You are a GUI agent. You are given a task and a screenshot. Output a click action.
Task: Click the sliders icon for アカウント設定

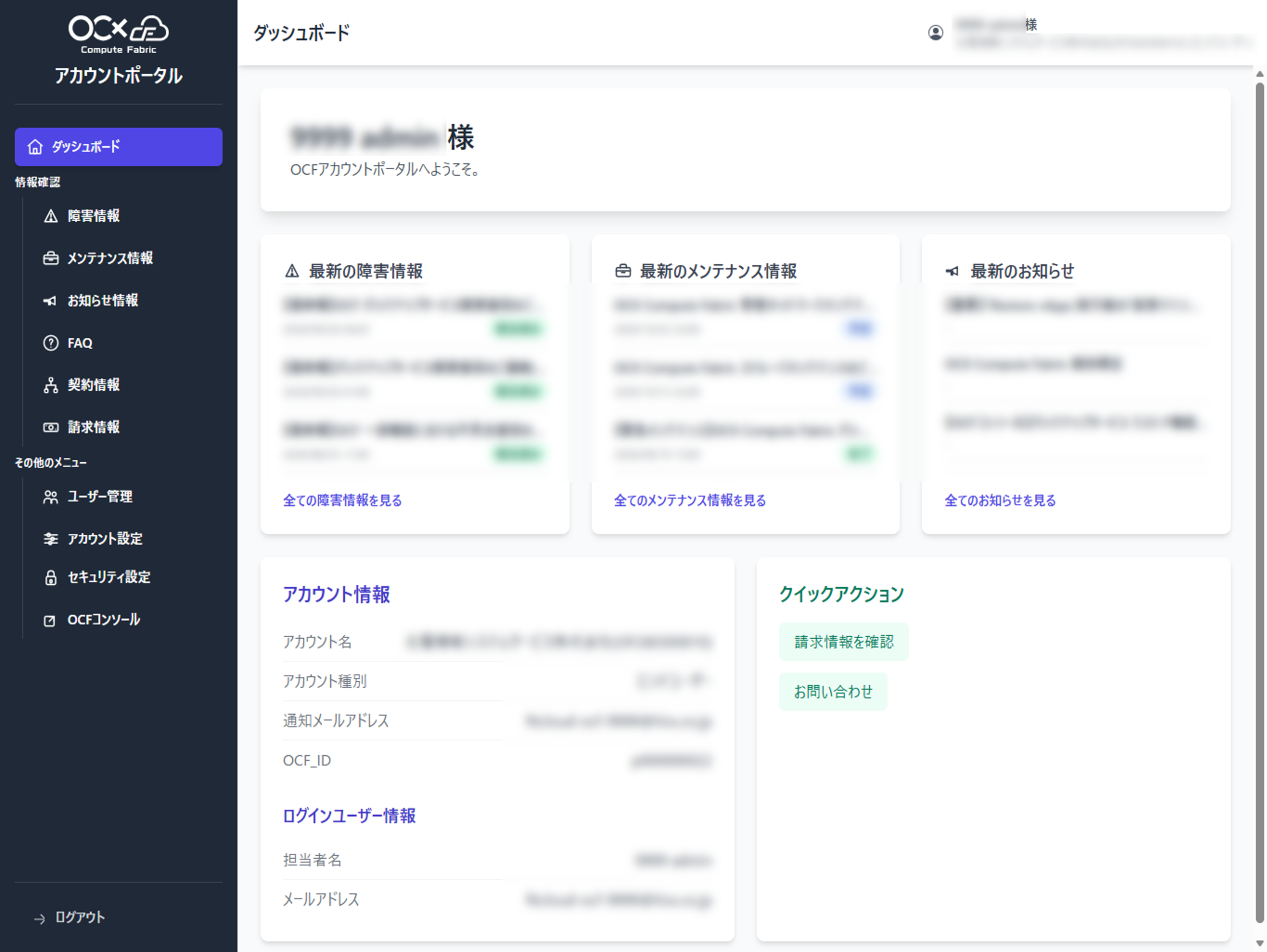click(x=51, y=539)
